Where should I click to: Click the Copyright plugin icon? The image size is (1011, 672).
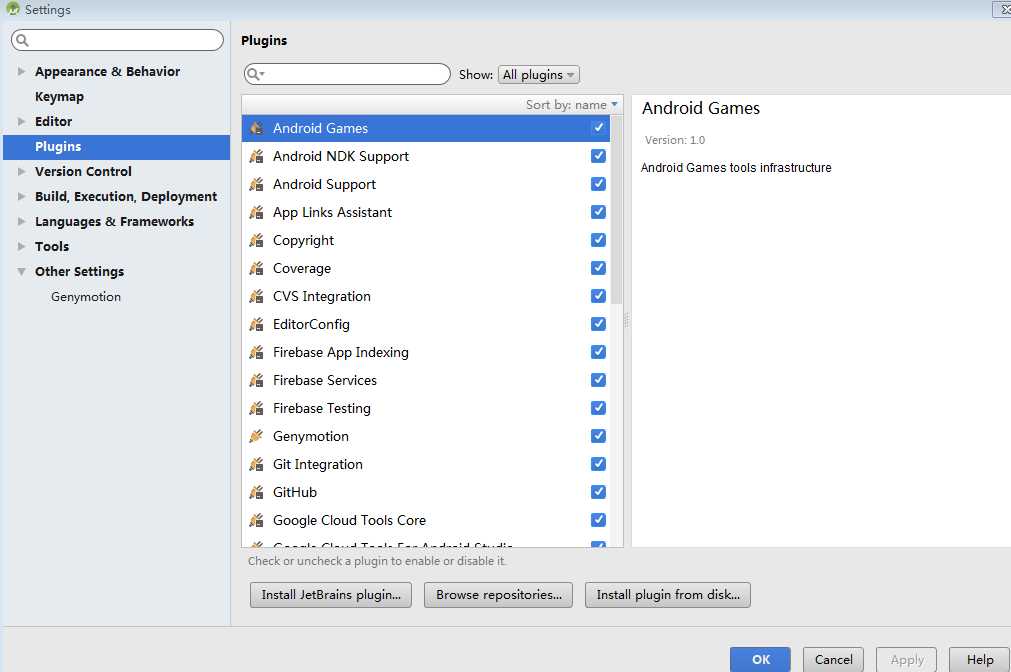pyautogui.click(x=257, y=240)
